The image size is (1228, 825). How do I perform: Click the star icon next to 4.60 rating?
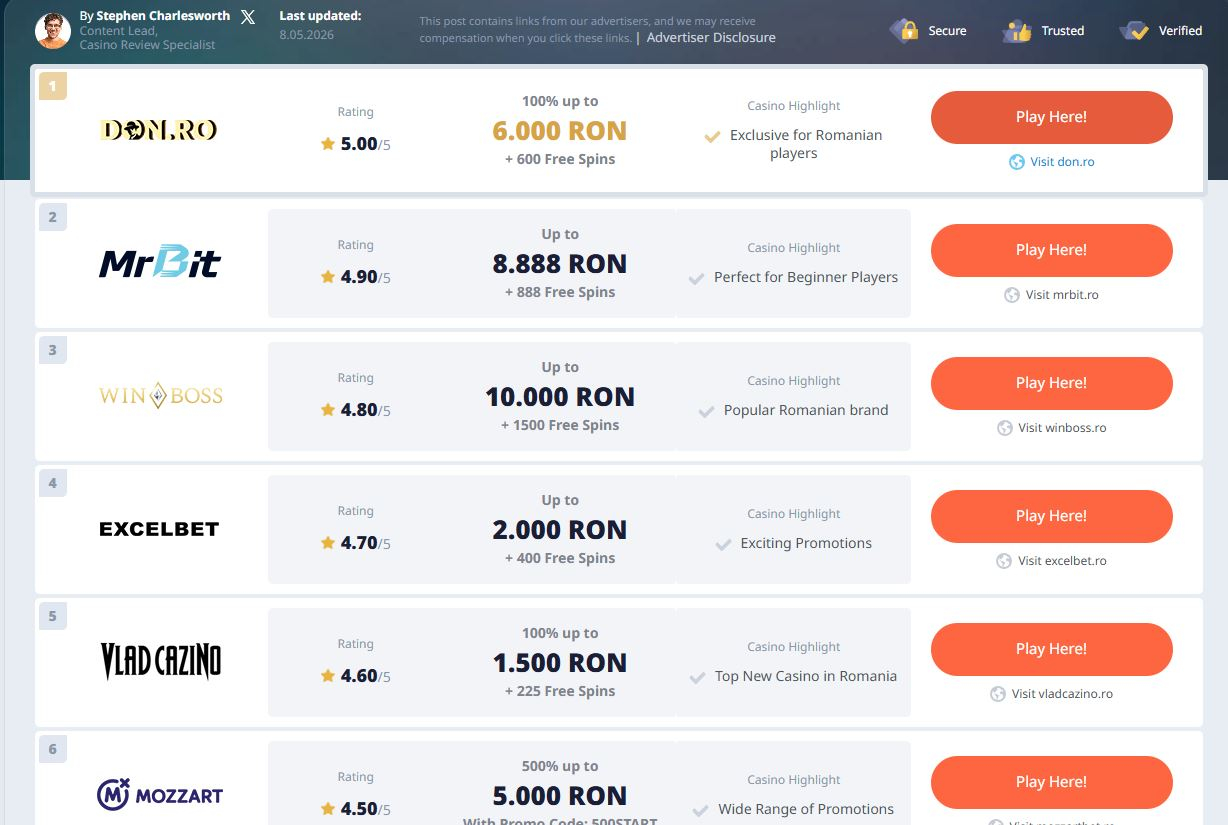pyautogui.click(x=328, y=676)
